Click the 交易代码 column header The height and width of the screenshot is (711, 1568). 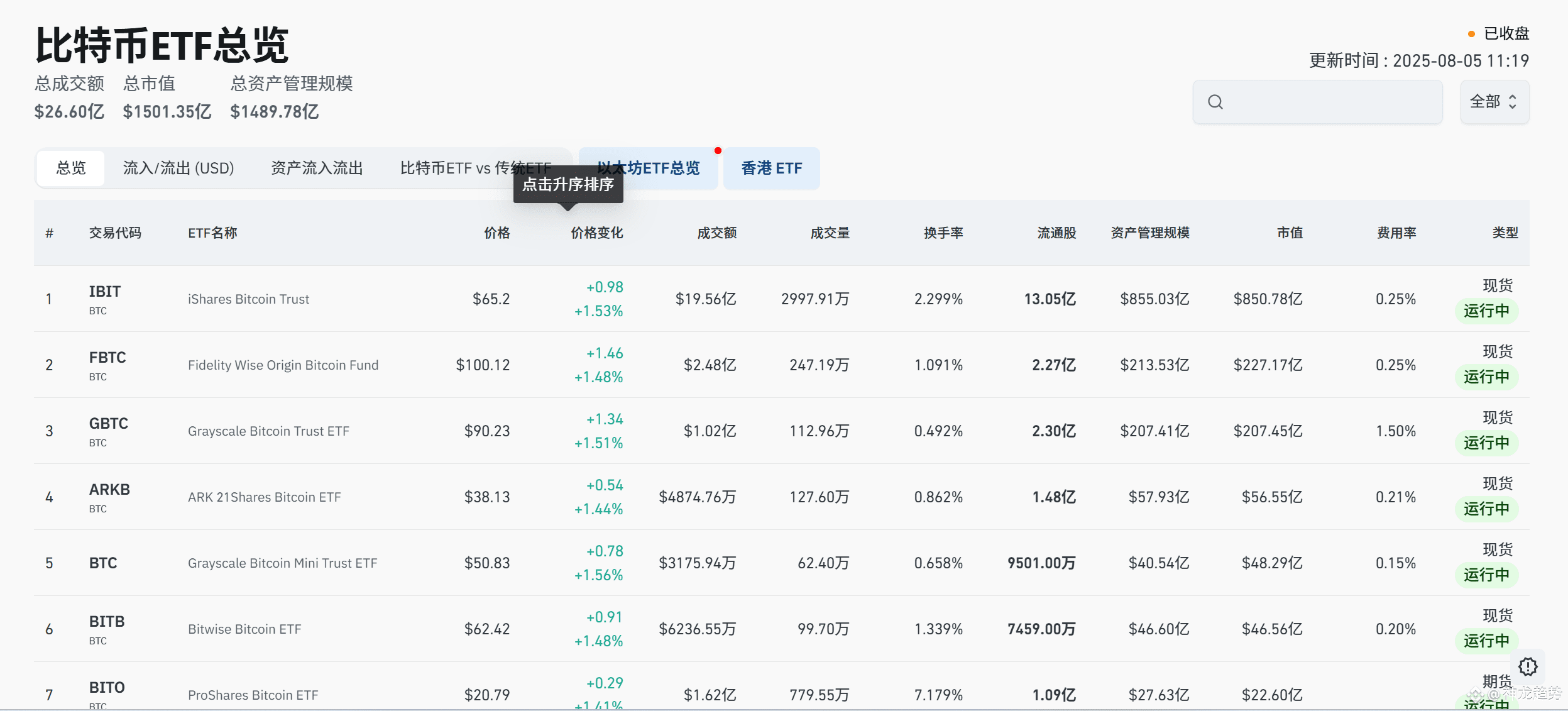point(115,233)
